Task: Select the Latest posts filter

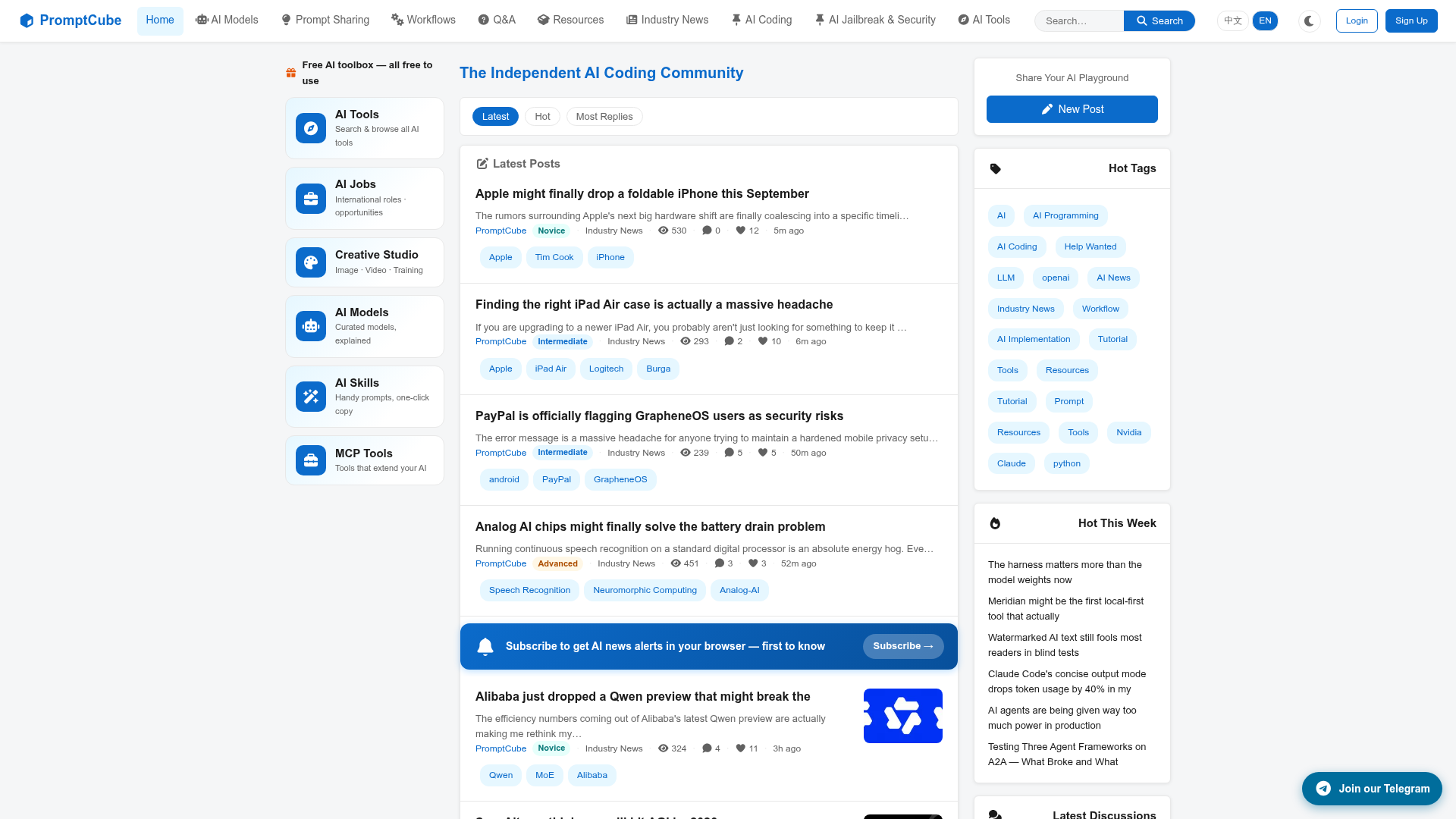Action: (495, 117)
